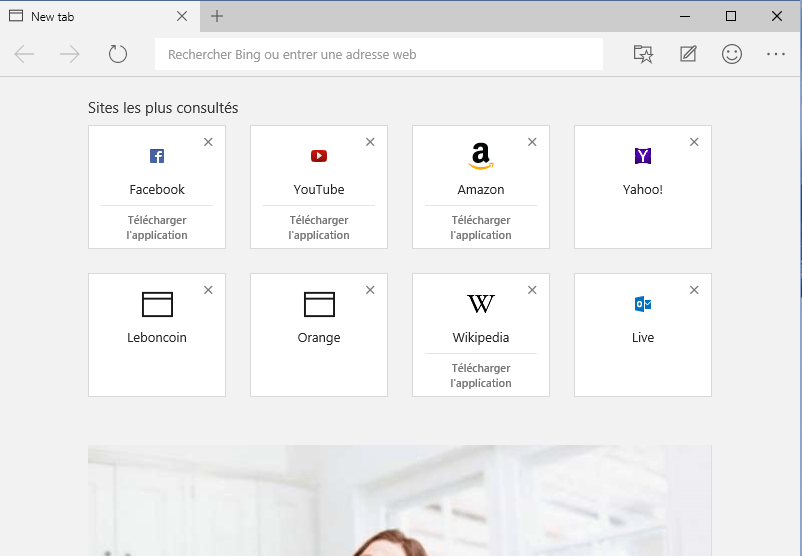Click the Orange window placeholder icon

pyautogui.click(x=319, y=304)
